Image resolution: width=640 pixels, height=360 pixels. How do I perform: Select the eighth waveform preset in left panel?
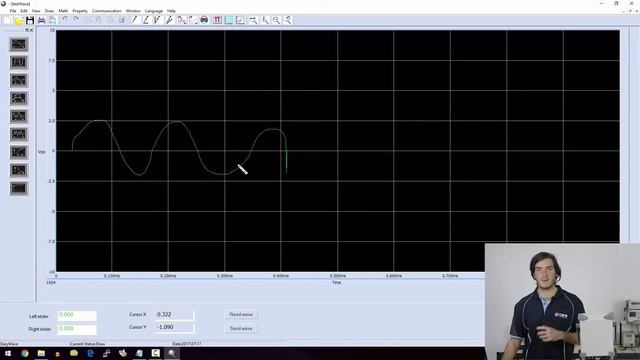(x=19, y=170)
